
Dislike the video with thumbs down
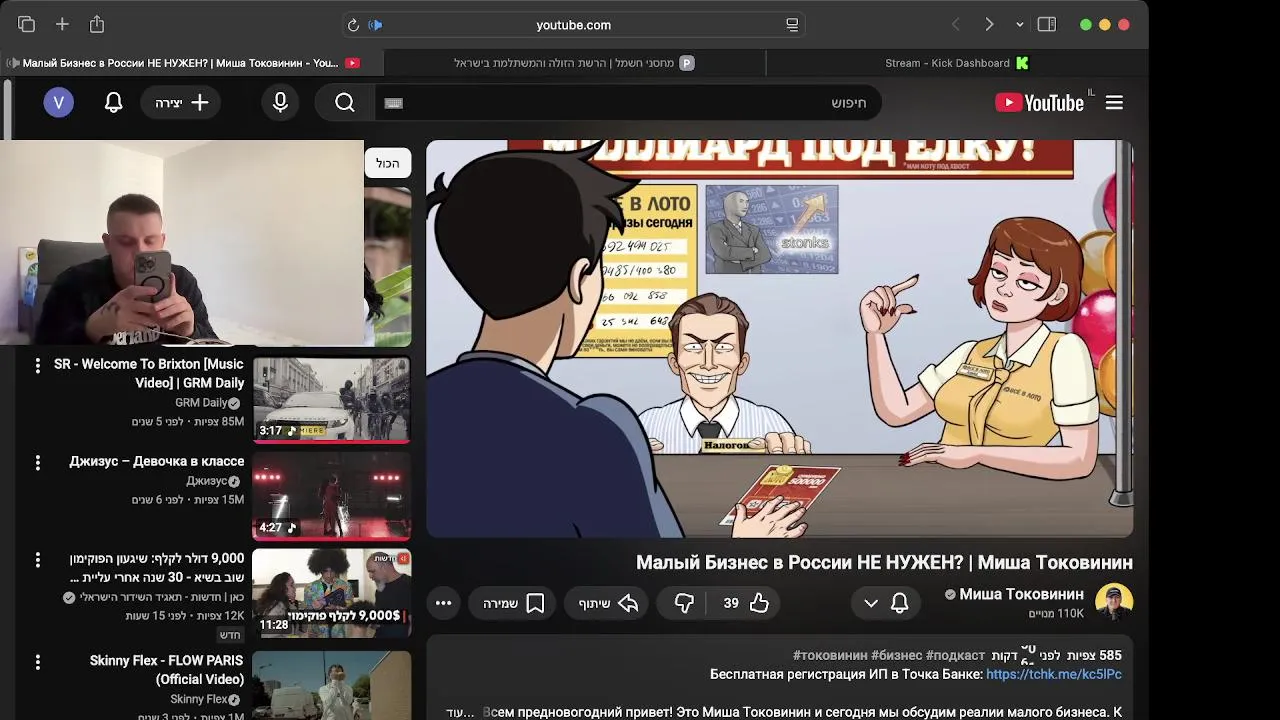point(684,603)
